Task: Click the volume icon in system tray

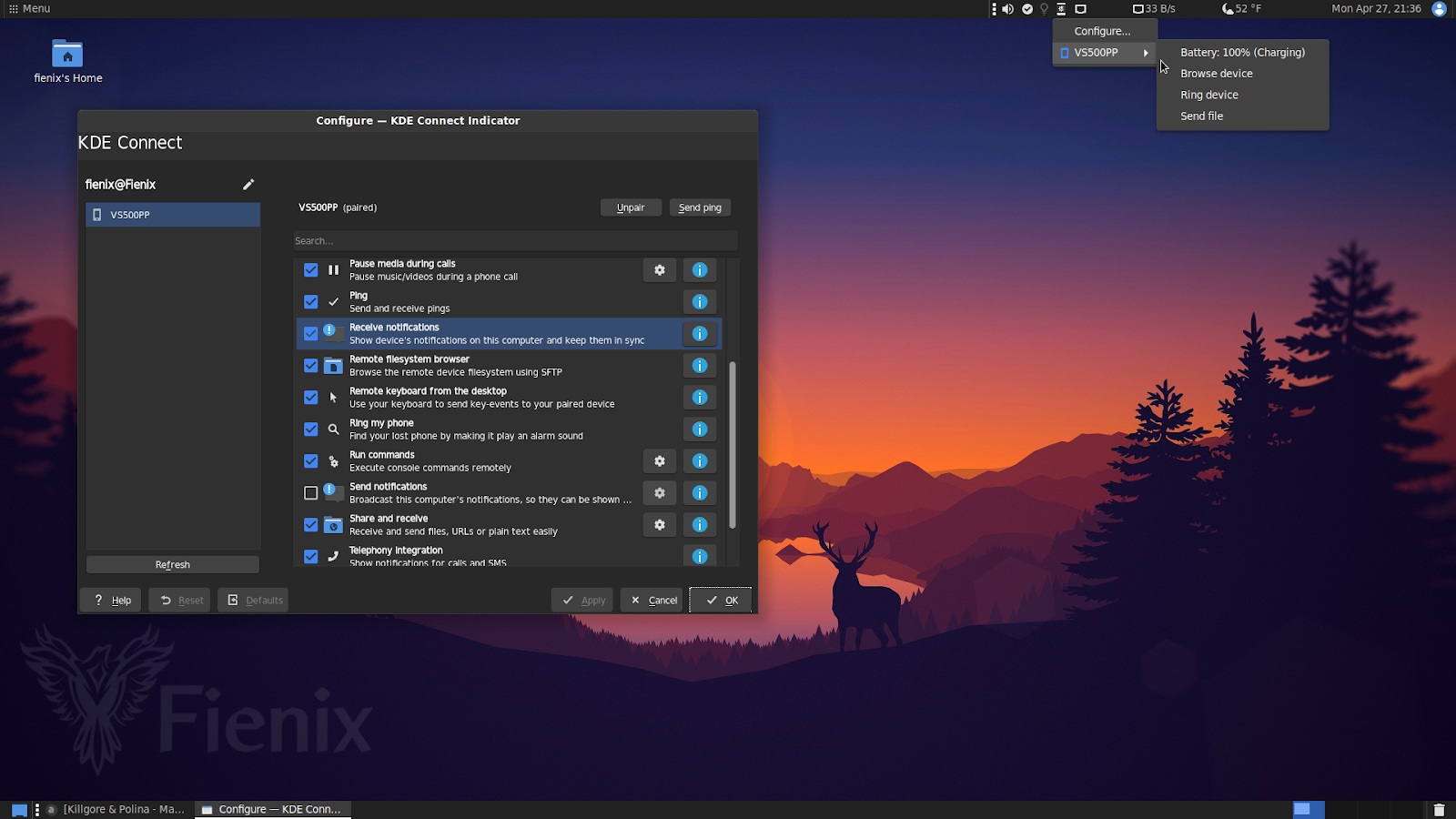Action: (x=1006, y=9)
